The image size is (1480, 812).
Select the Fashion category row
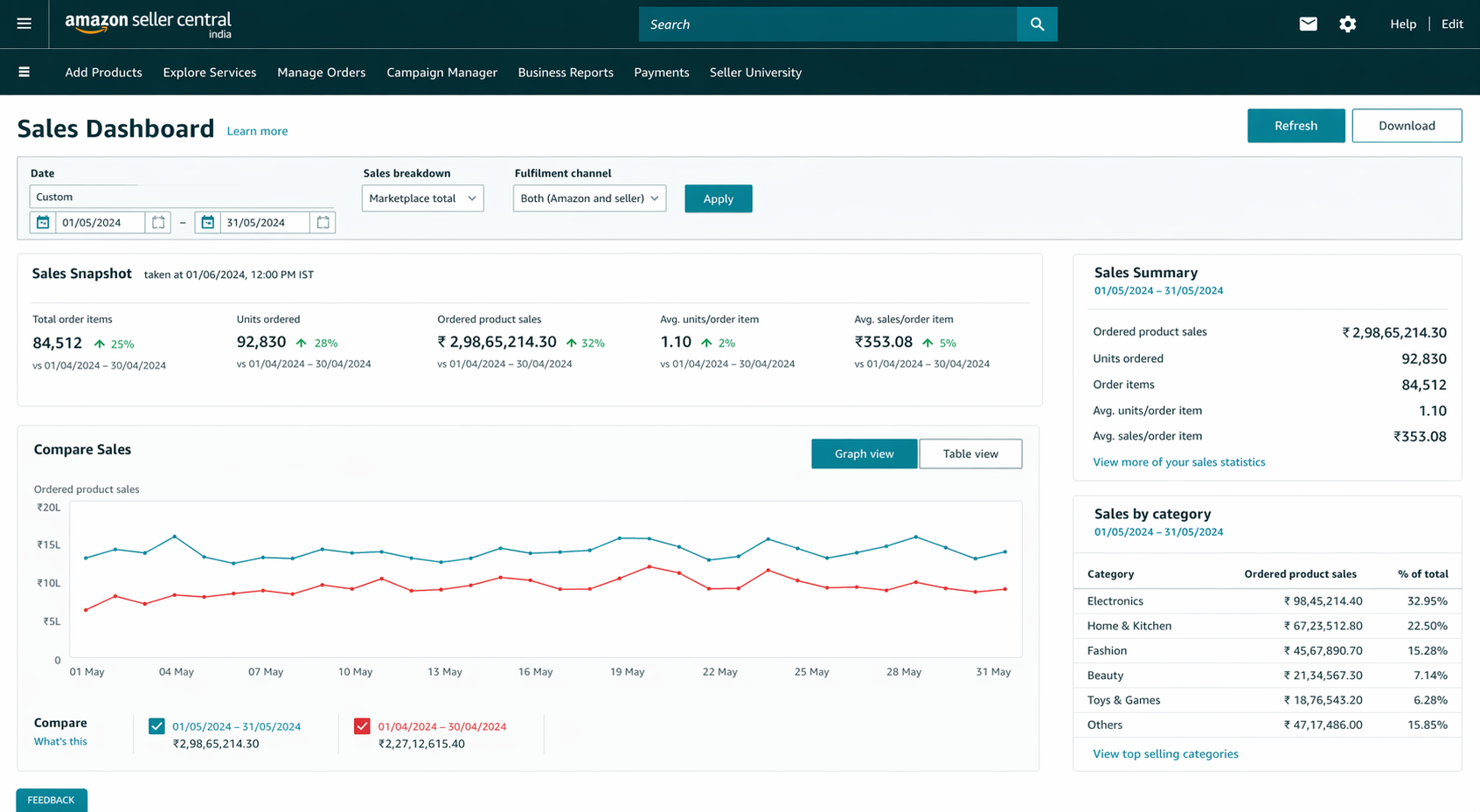1268,650
